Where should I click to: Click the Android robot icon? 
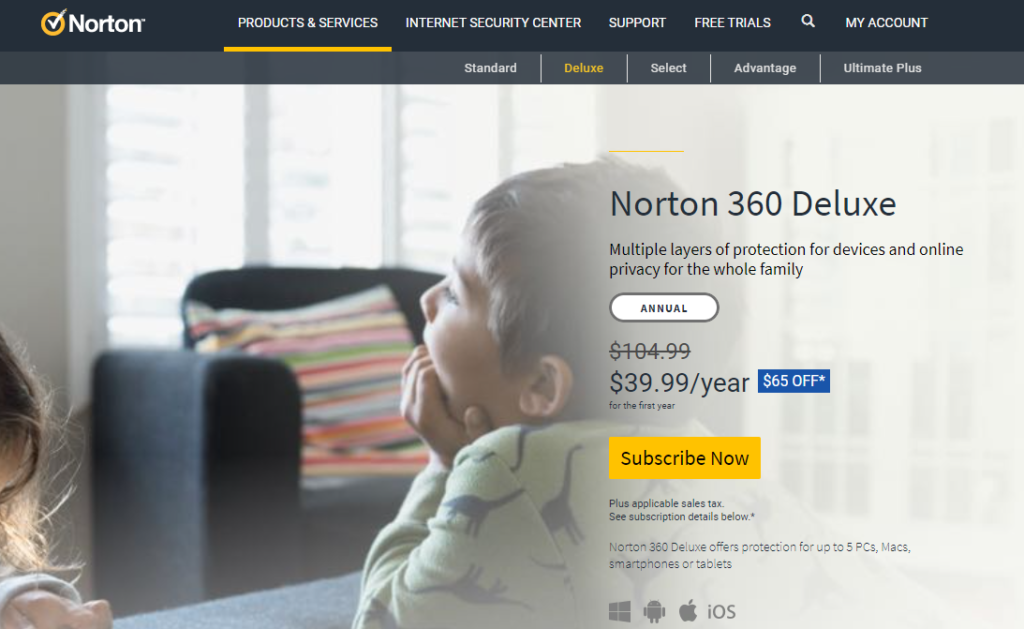(x=654, y=611)
